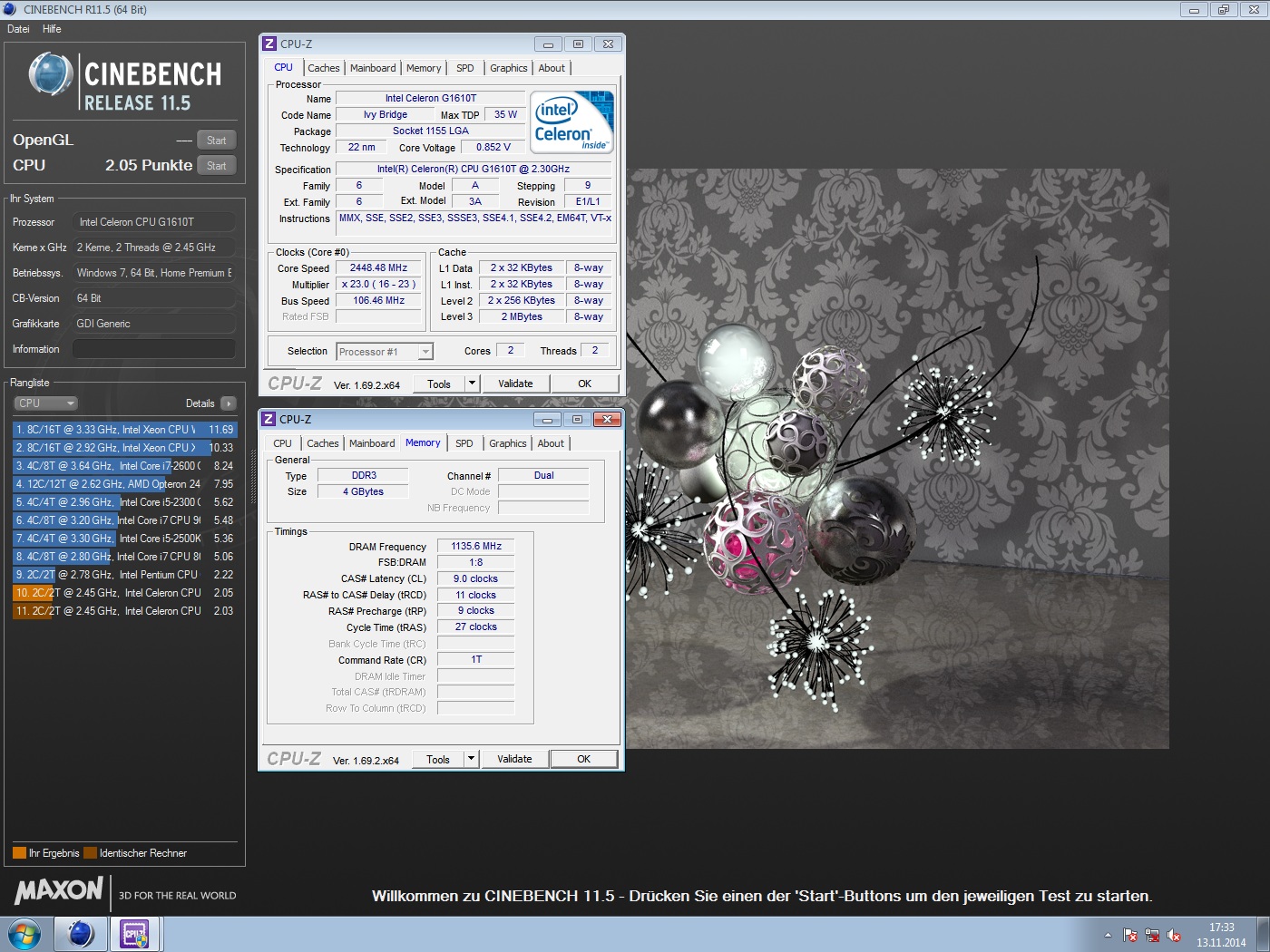Switch to Mainboard tab in upper CPU-Z
Viewport: 1270px width, 952px height.
[x=373, y=68]
